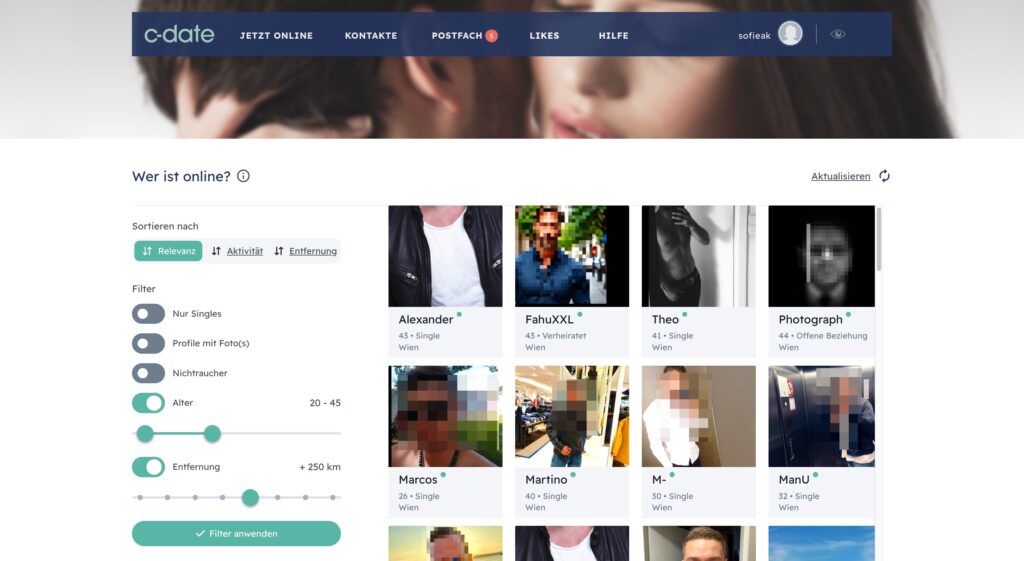
Task: Disable the Alter filter toggle
Action: click(x=148, y=403)
